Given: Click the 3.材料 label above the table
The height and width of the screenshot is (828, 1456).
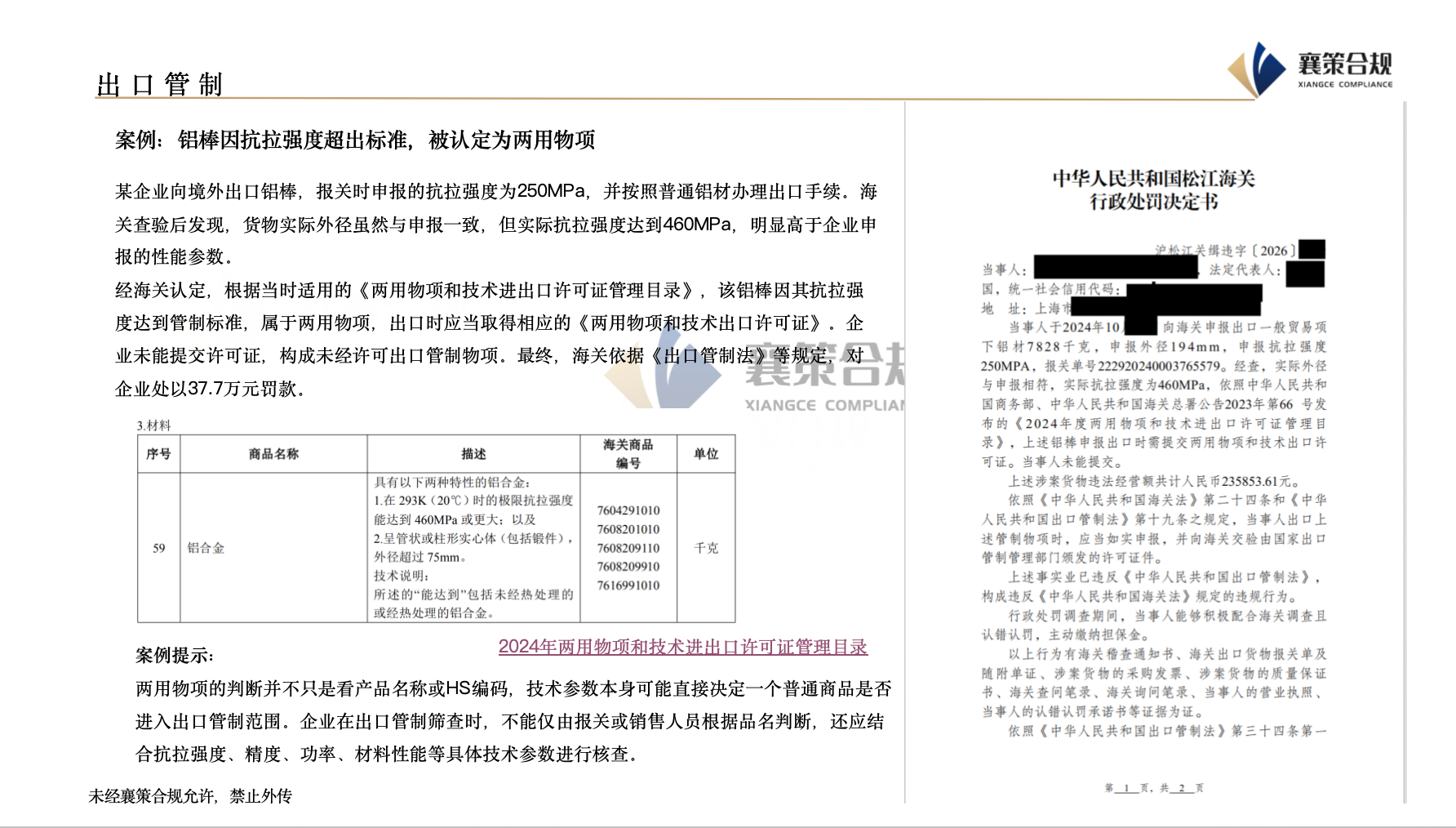Looking at the screenshot, I should click(153, 425).
